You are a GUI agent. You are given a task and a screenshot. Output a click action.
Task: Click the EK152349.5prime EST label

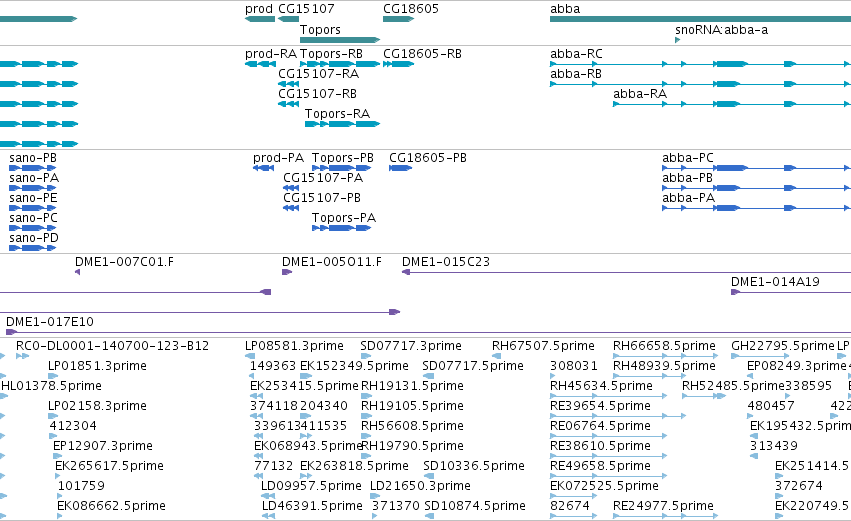click(354, 366)
